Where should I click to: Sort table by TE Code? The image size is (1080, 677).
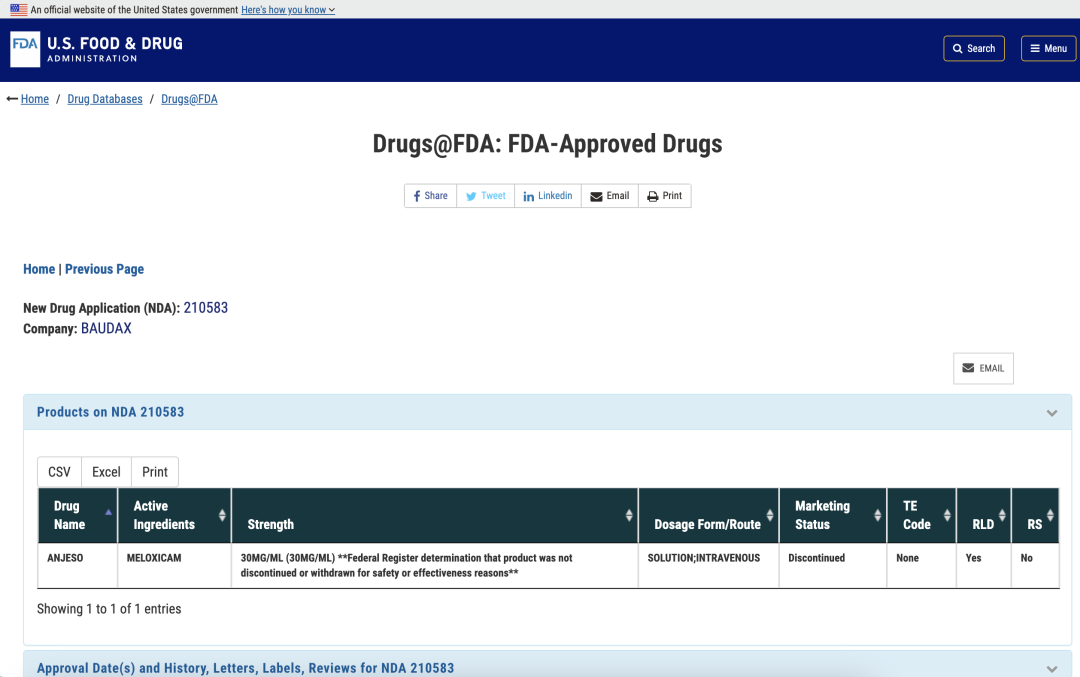tap(922, 515)
